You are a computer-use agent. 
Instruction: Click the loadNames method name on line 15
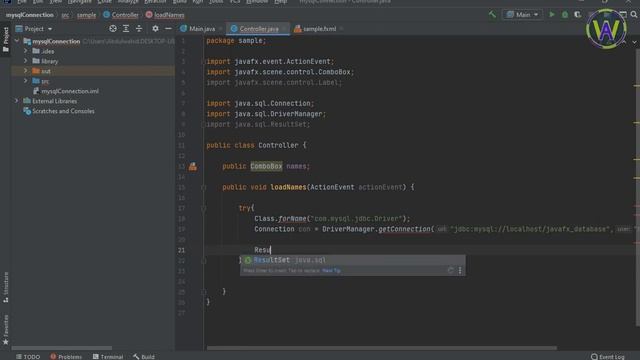[288, 187]
